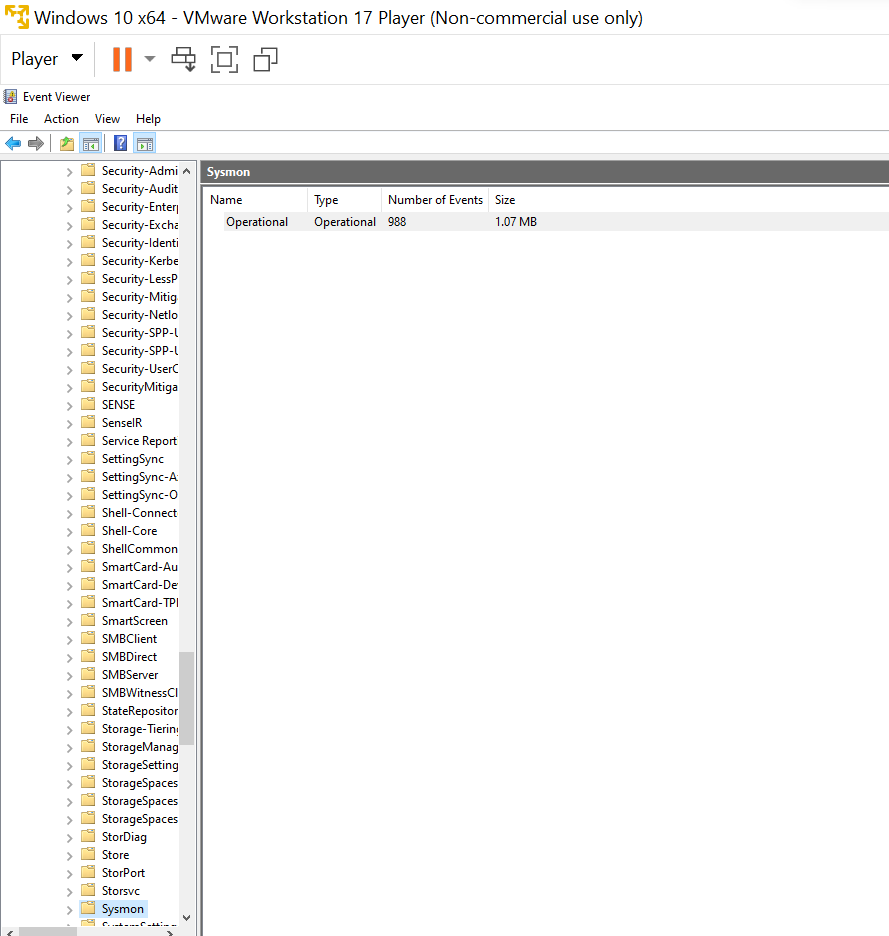Open the suspend options dropdown arrow
The image size is (889, 936).
148,59
